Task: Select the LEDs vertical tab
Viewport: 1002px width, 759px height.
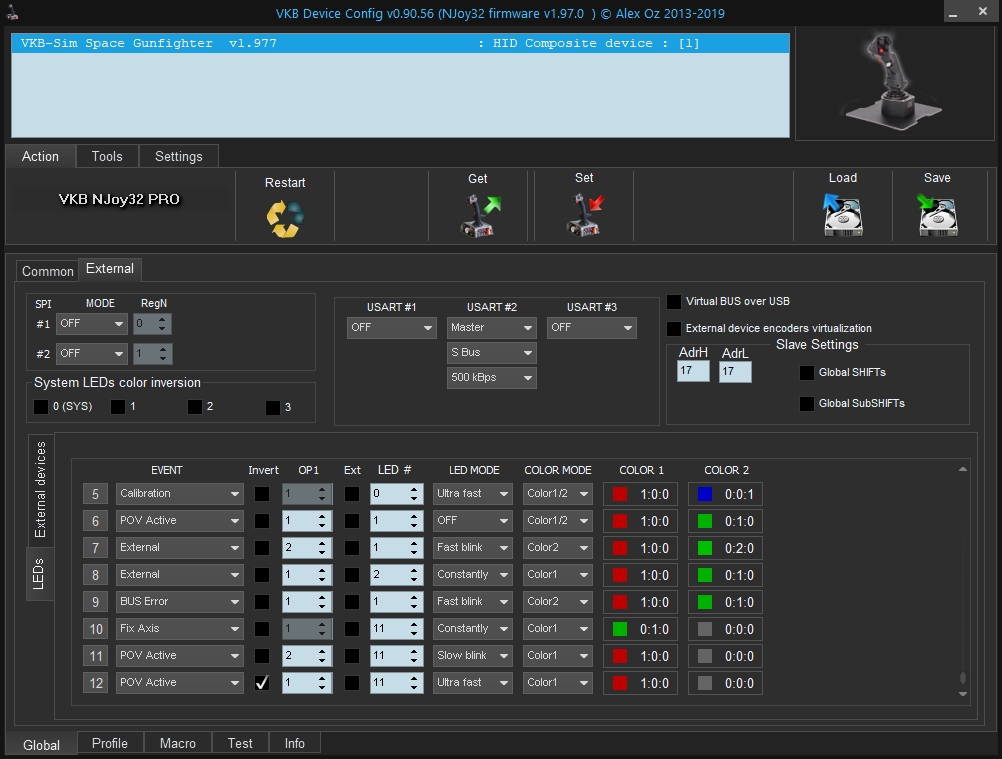Action: 39,574
